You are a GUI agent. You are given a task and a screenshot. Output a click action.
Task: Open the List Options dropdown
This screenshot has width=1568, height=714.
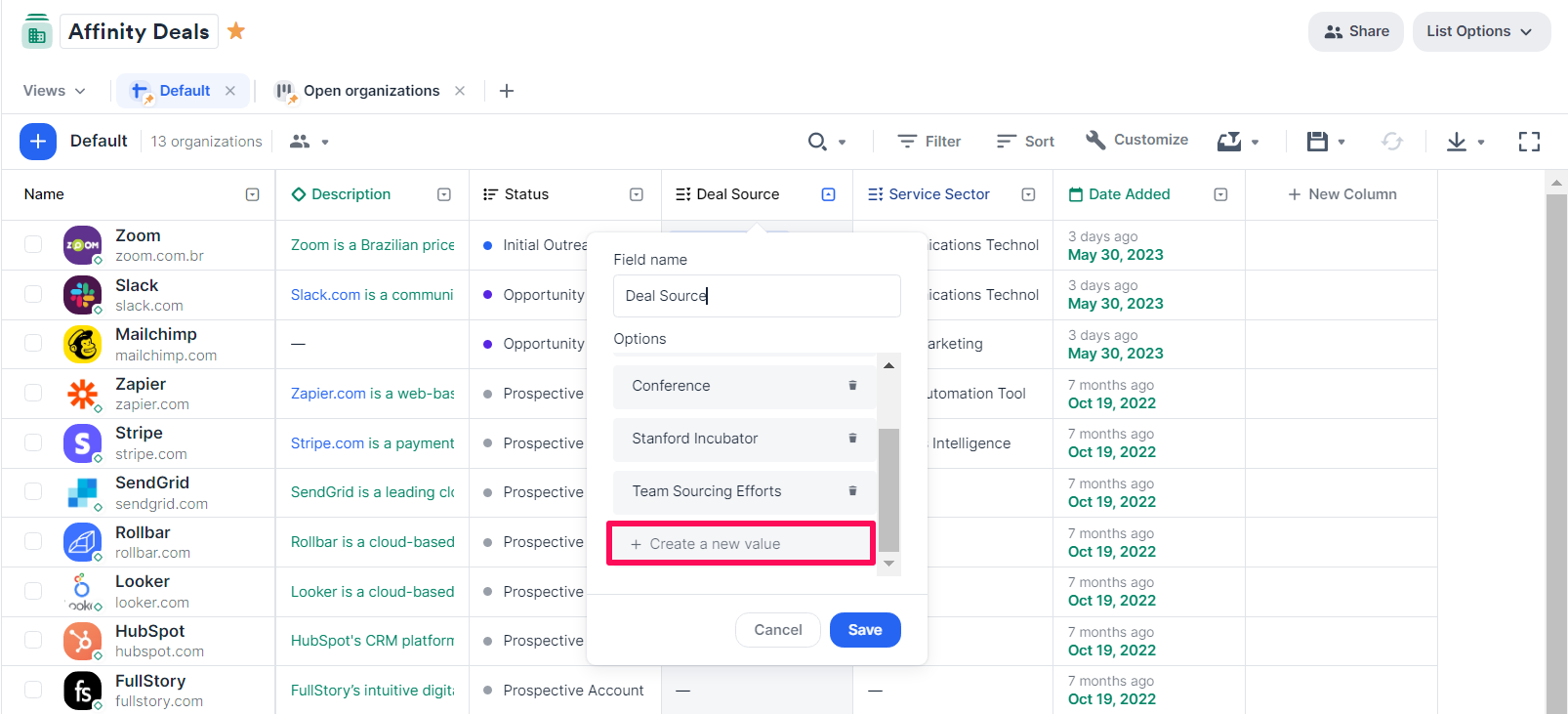pyautogui.click(x=1480, y=31)
